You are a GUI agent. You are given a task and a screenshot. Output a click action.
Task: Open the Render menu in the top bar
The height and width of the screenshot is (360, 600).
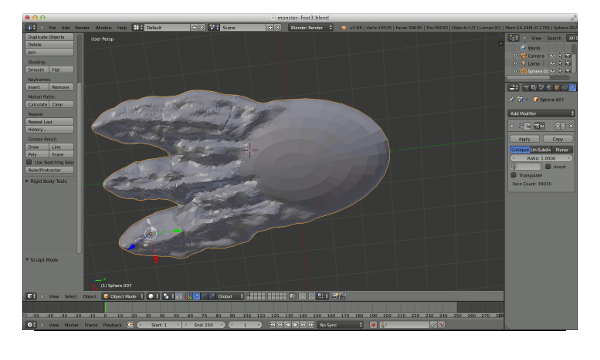[82, 28]
